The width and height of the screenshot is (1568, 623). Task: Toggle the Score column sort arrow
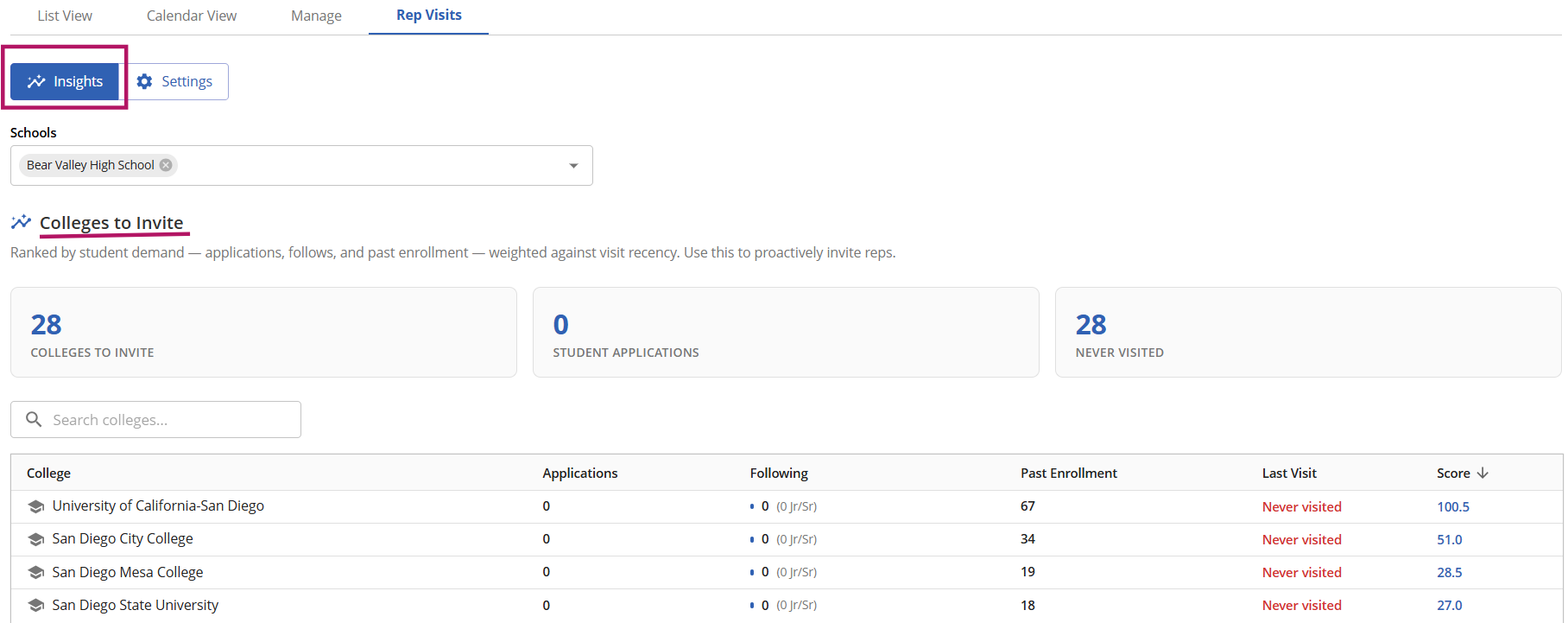[1483, 473]
